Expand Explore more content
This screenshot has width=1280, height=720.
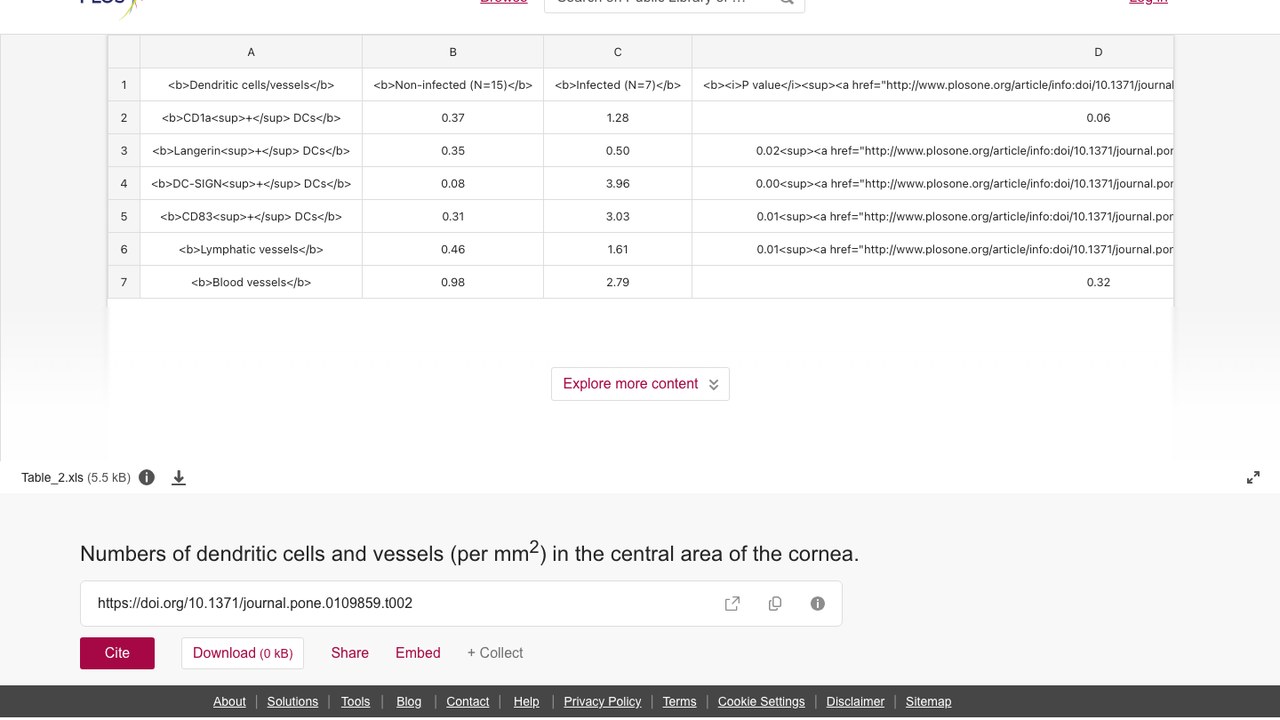click(640, 384)
